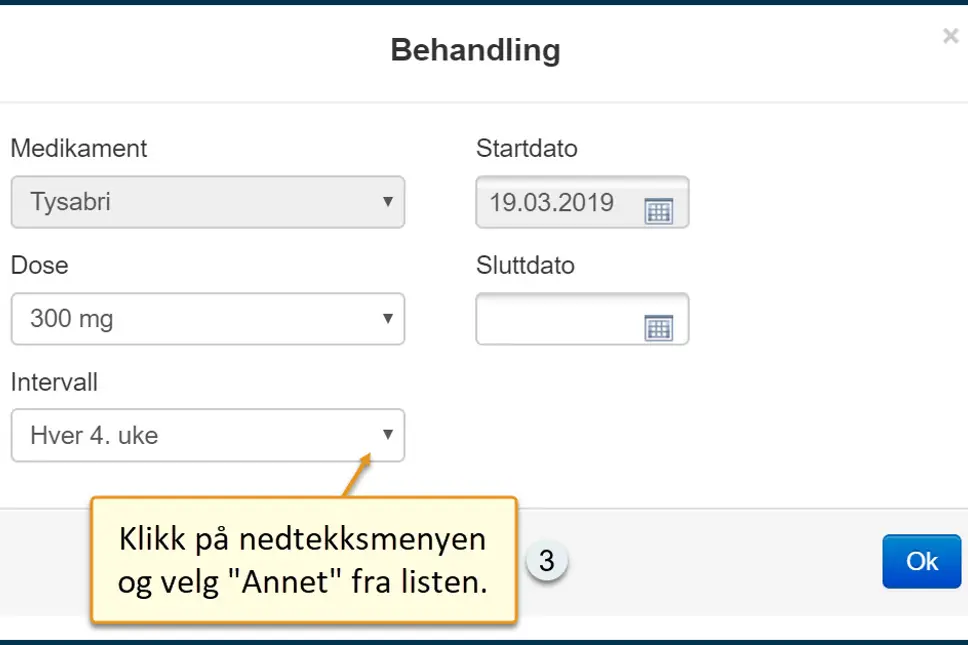The image size is (968, 645).
Task: Click the Medikament field label
Action: point(79,149)
